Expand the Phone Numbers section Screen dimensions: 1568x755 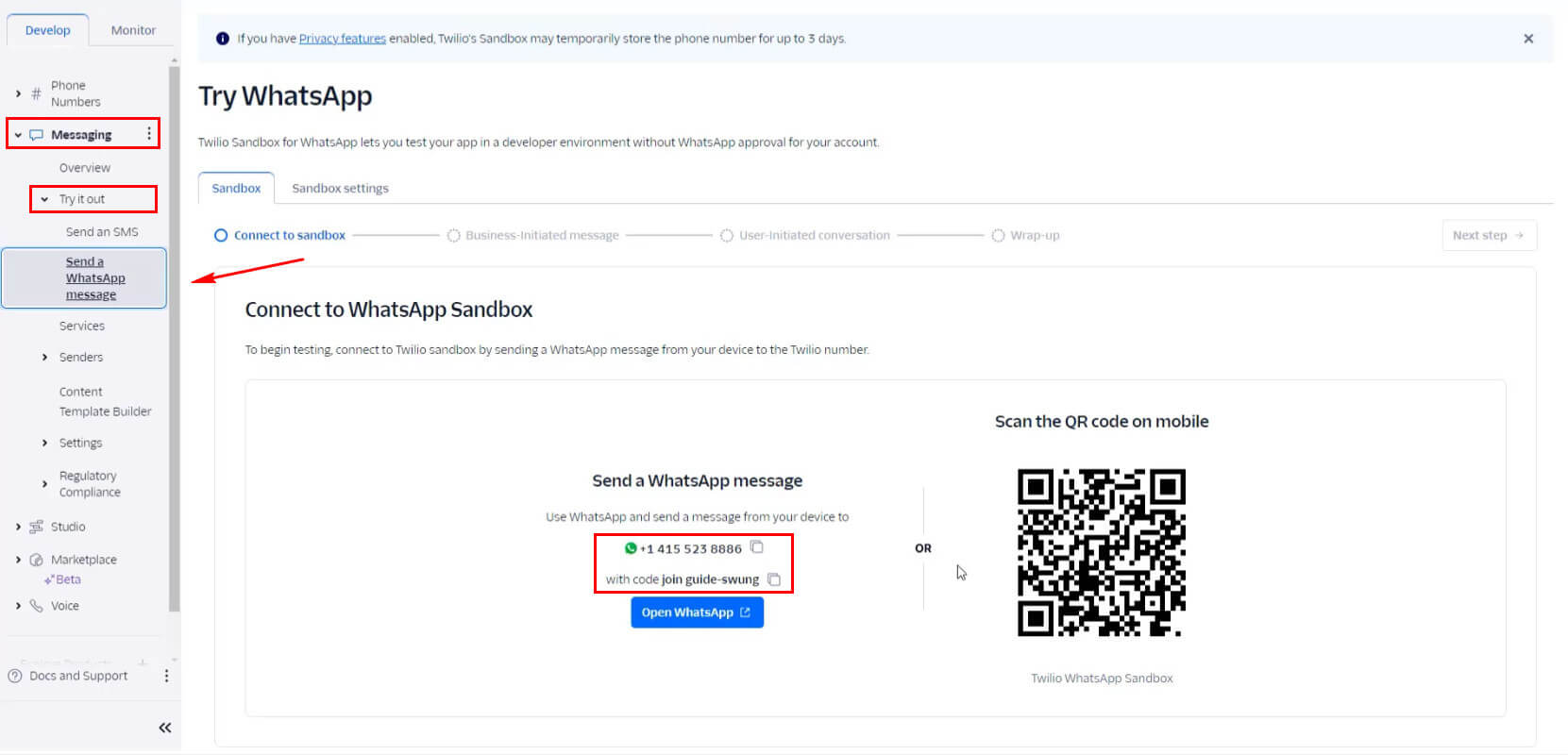[x=18, y=93]
